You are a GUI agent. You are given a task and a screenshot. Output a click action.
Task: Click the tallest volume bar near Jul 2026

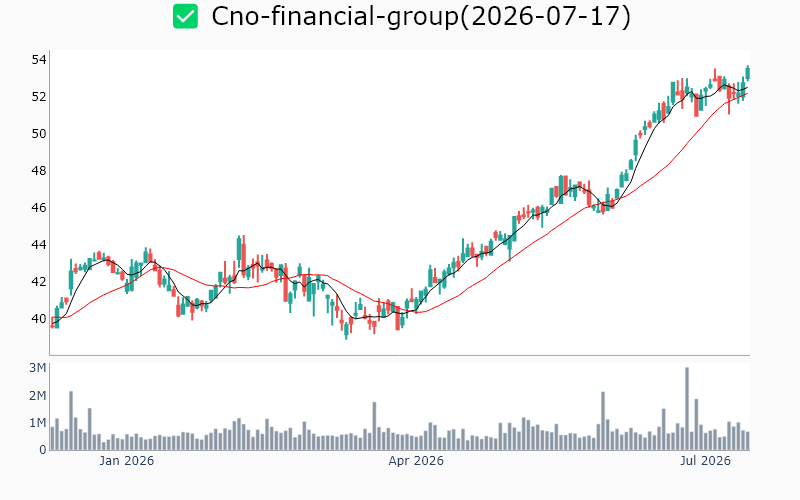[687, 408]
